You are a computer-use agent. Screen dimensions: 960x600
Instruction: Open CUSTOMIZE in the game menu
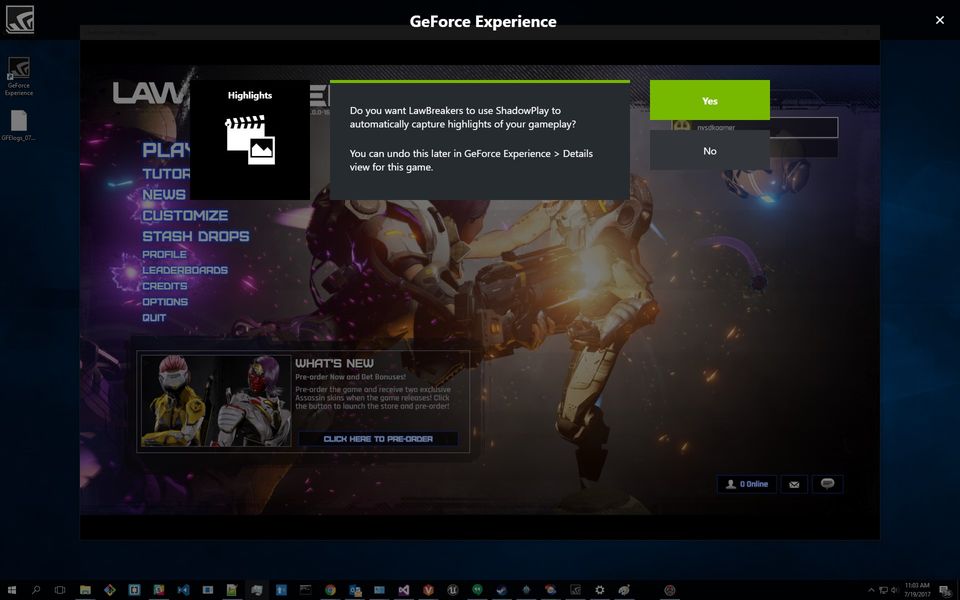[185, 216]
